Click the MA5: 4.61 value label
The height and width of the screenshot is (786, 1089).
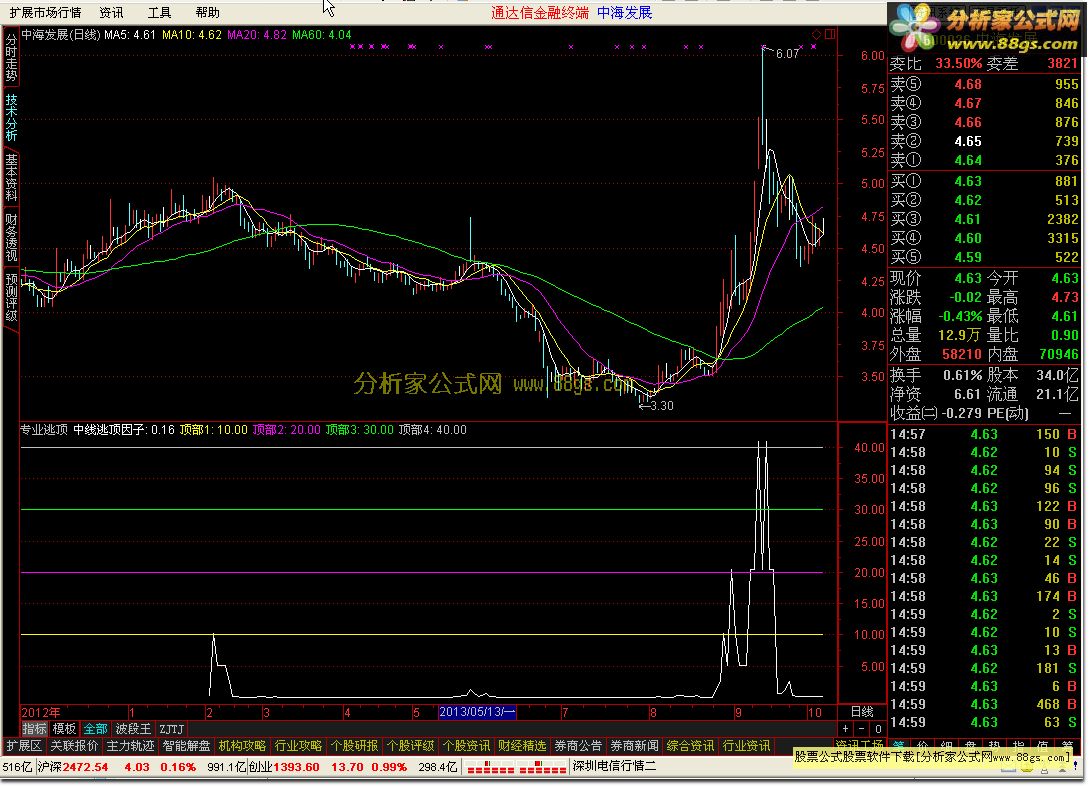tap(130, 35)
